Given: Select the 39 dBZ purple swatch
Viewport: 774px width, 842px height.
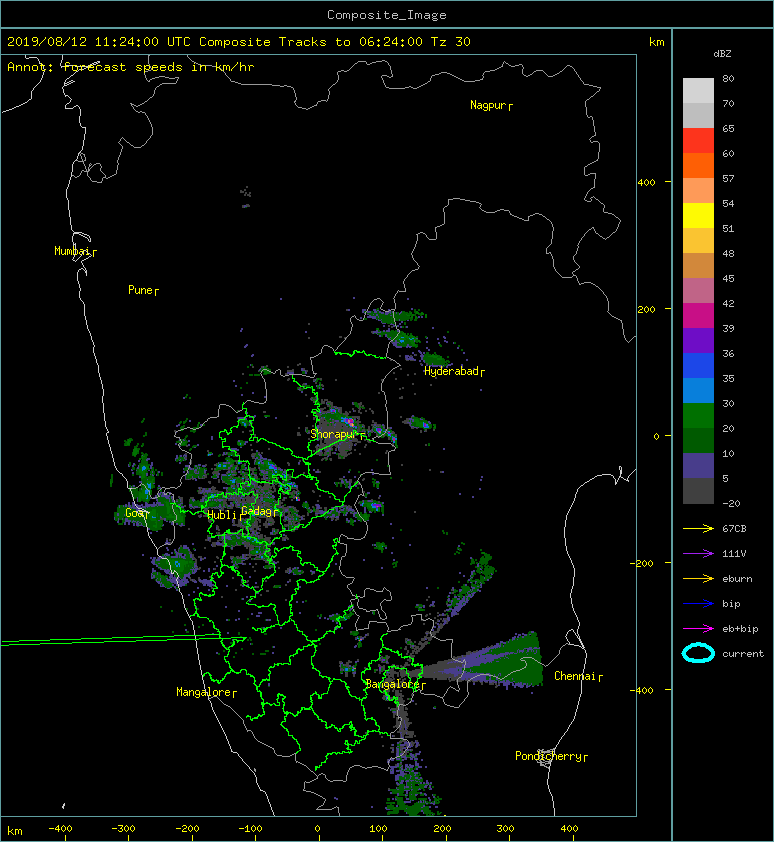Looking at the screenshot, I should [x=698, y=340].
